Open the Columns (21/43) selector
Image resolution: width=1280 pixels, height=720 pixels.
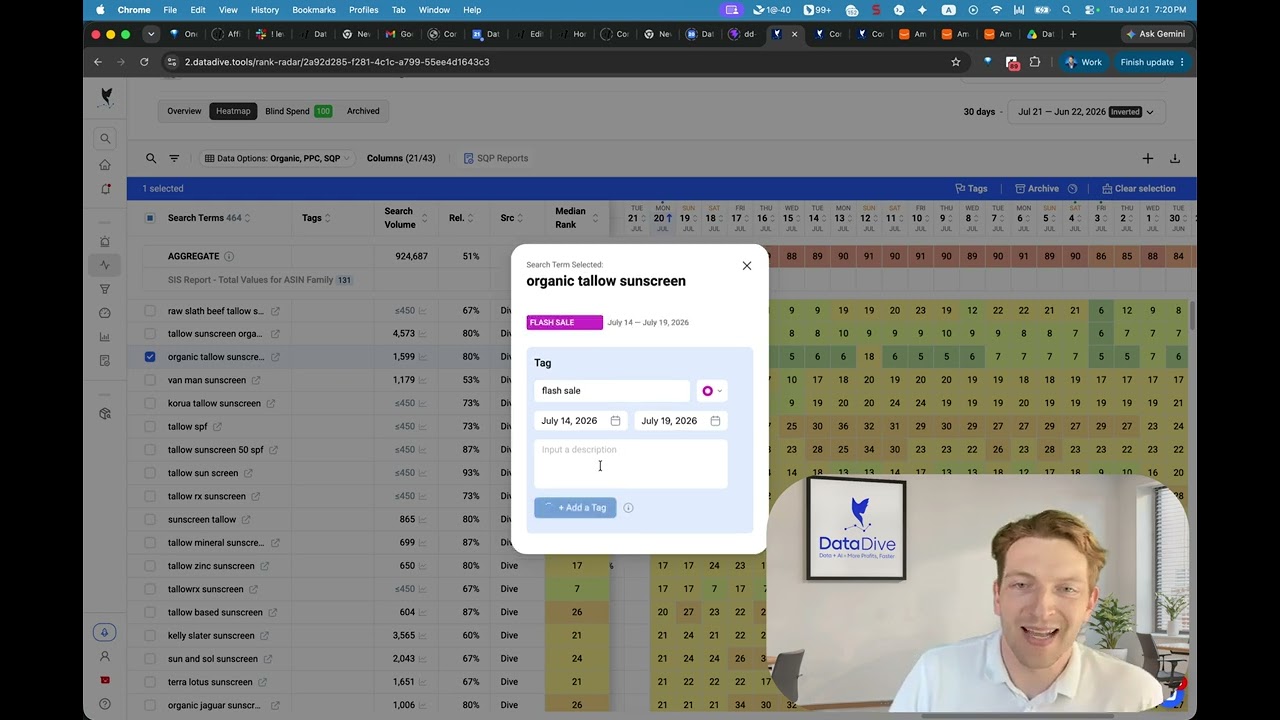[401, 158]
